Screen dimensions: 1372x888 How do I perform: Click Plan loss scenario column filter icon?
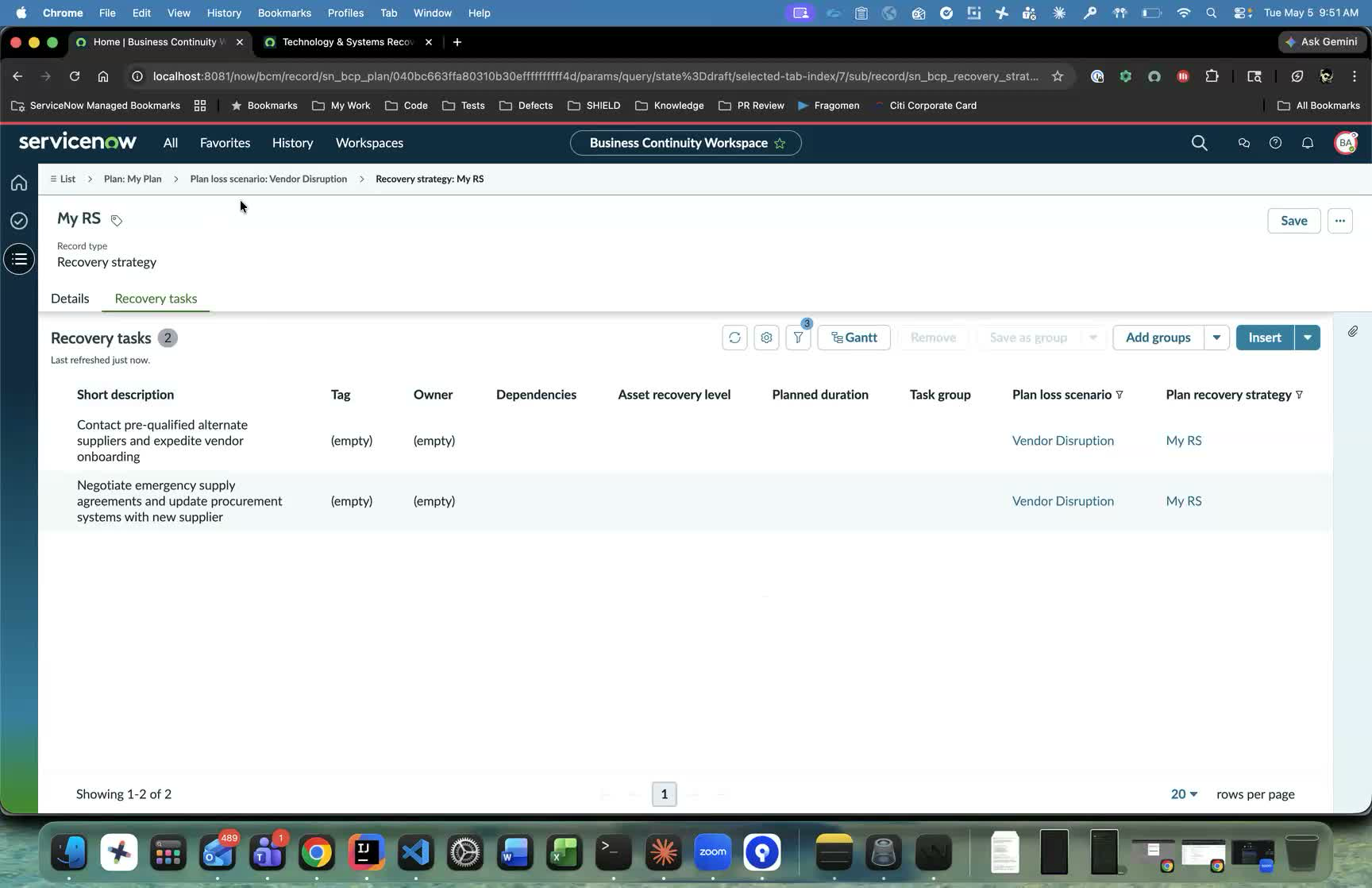point(1120,395)
